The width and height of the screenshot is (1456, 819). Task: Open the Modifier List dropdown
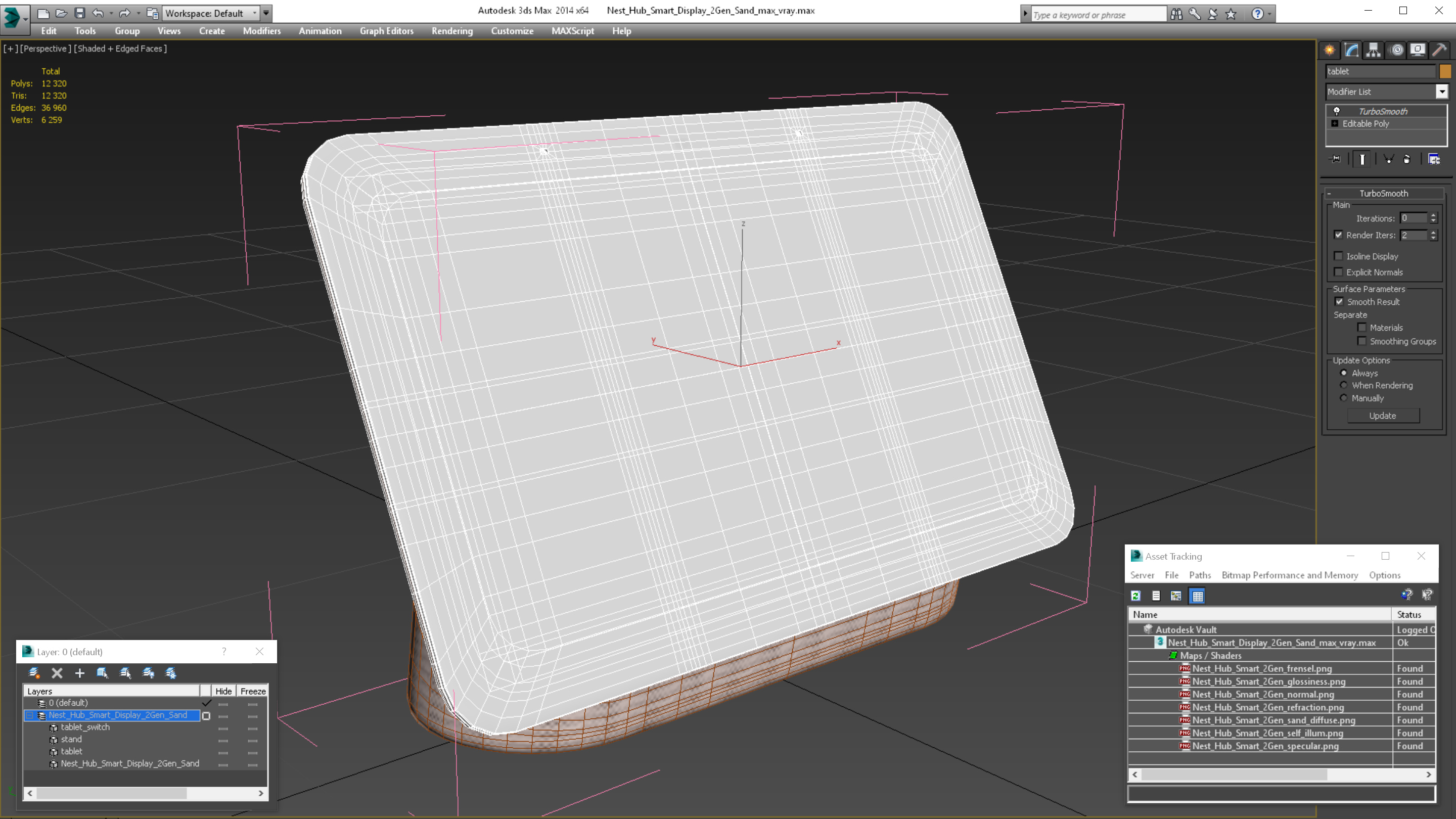pyautogui.click(x=1442, y=92)
